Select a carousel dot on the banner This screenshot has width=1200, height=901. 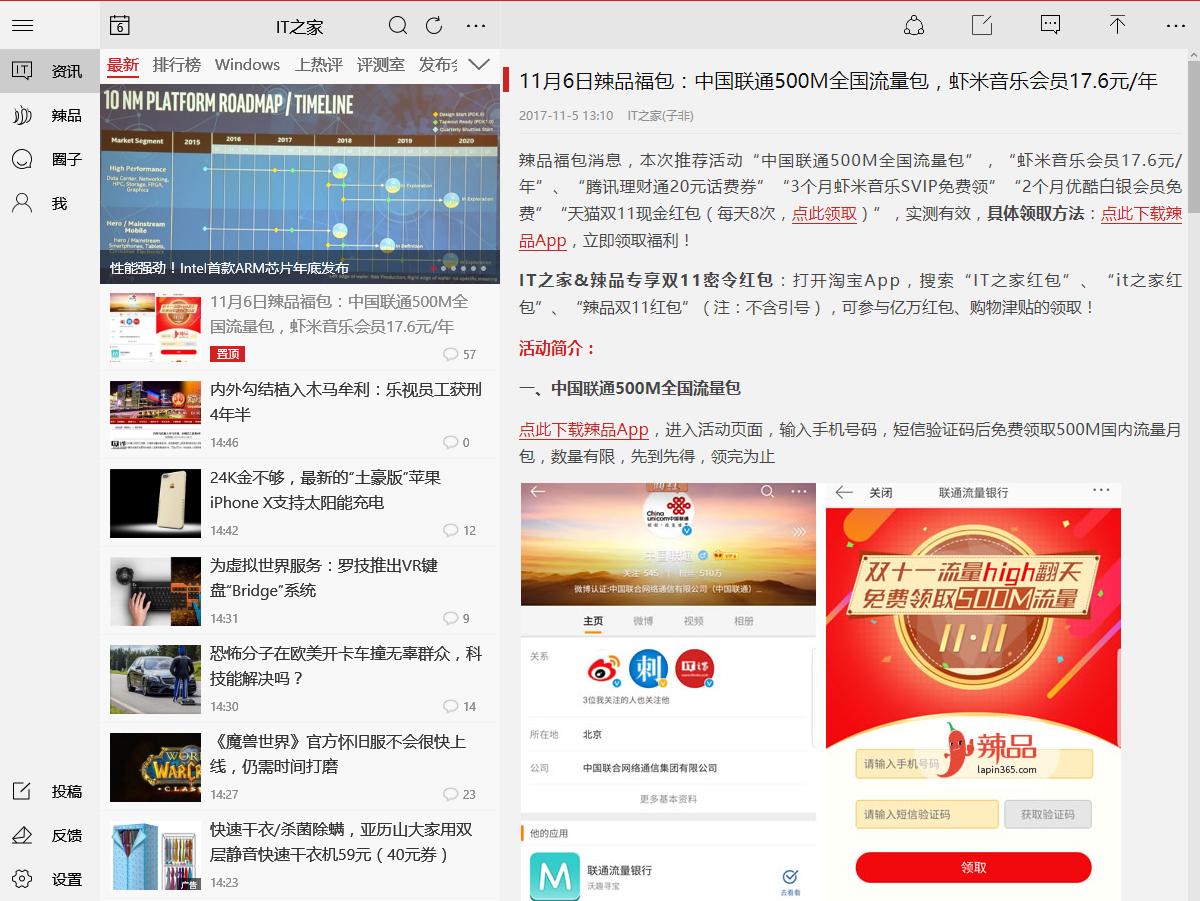pyautogui.click(x=441, y=267)
